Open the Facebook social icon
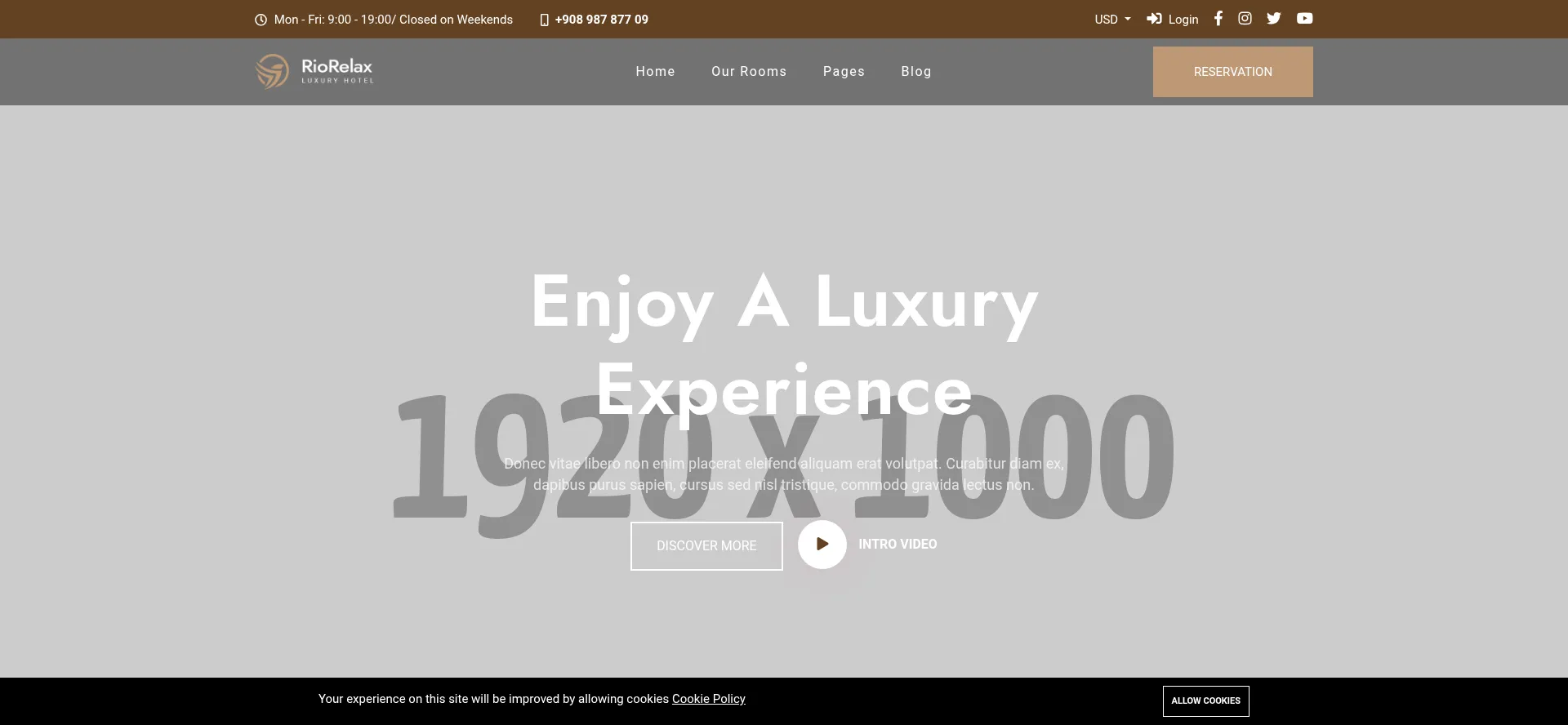Image resolution: width=1568 pixels, height=725 pixels. [1218, 18]
